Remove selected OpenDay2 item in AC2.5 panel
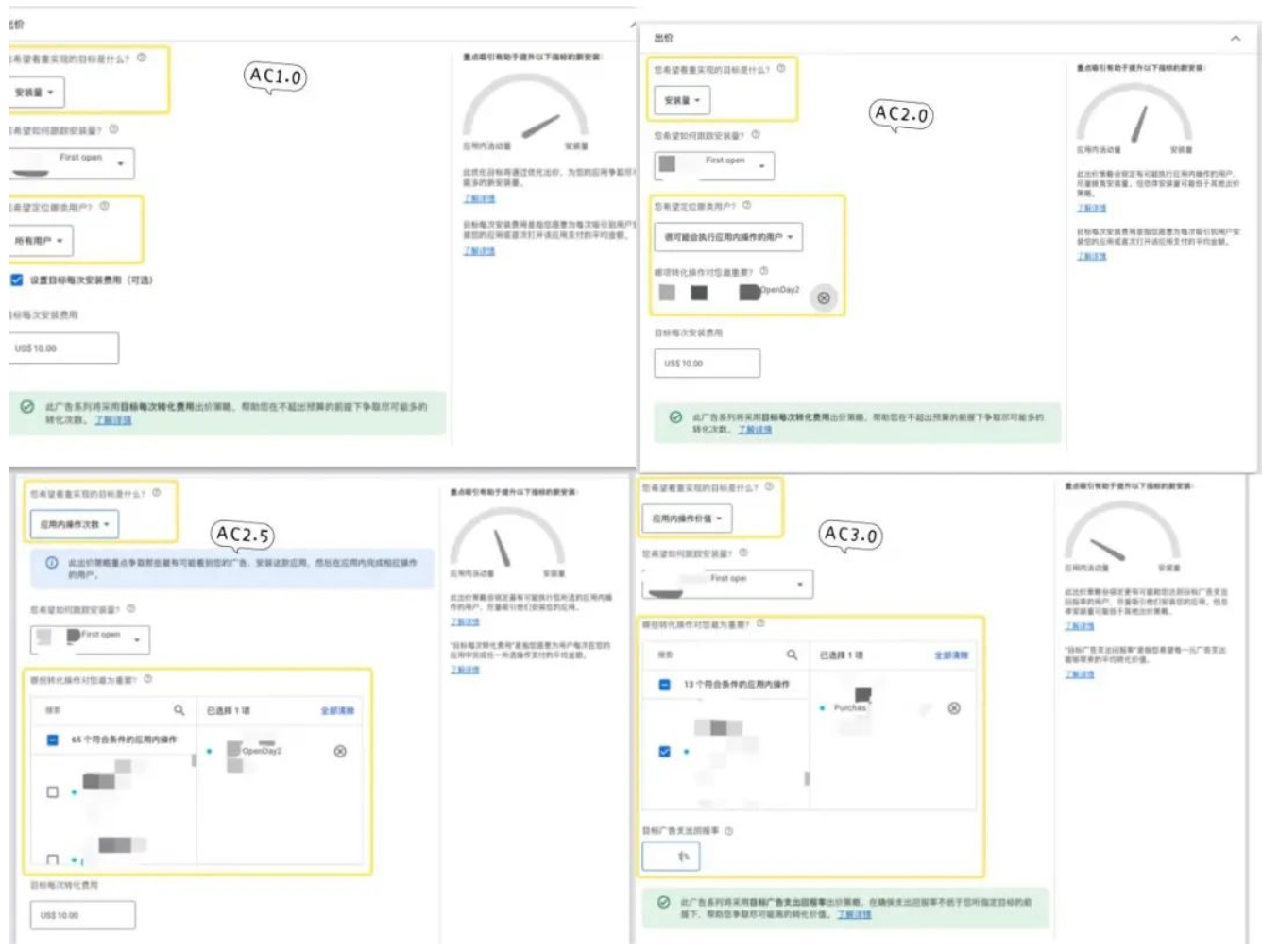 coord(340,751)
